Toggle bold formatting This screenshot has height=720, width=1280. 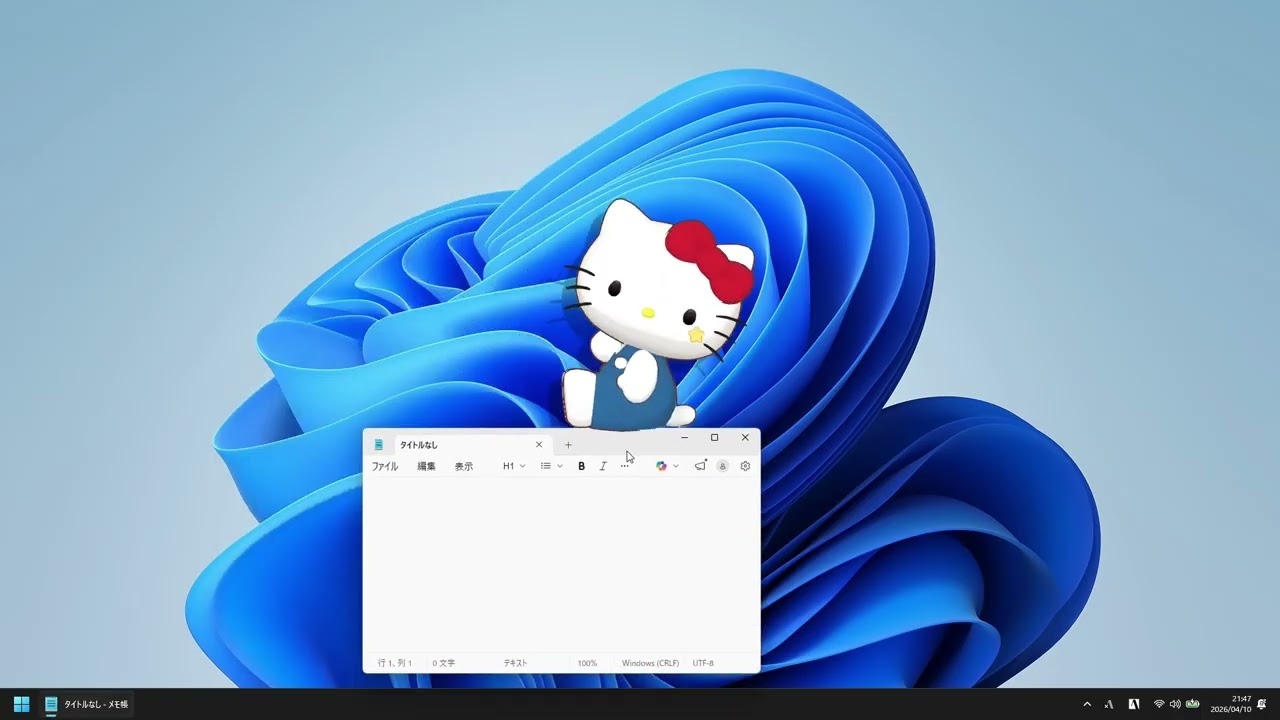click(581, 466)
